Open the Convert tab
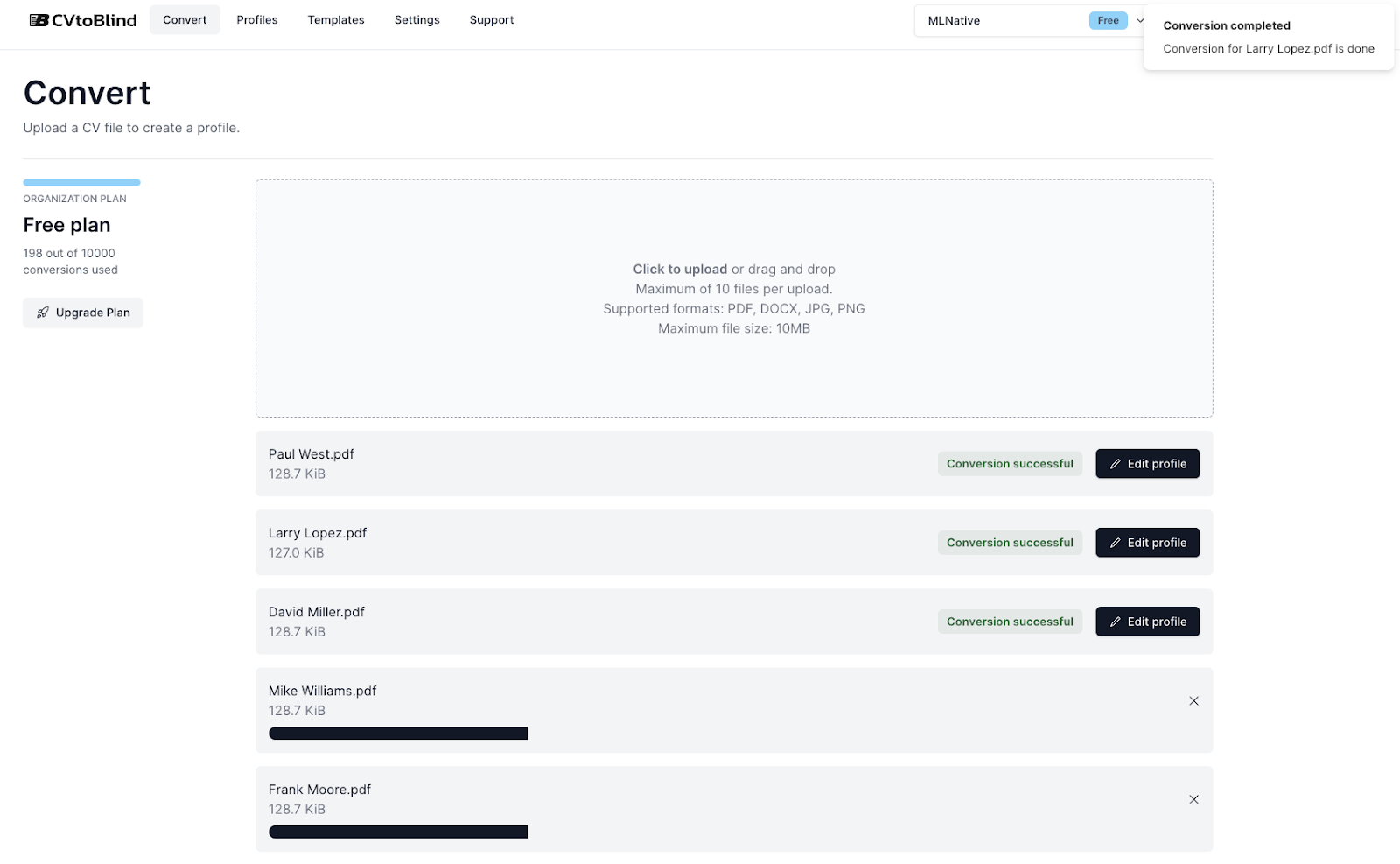1400x864 pixels. coord(185,19)
